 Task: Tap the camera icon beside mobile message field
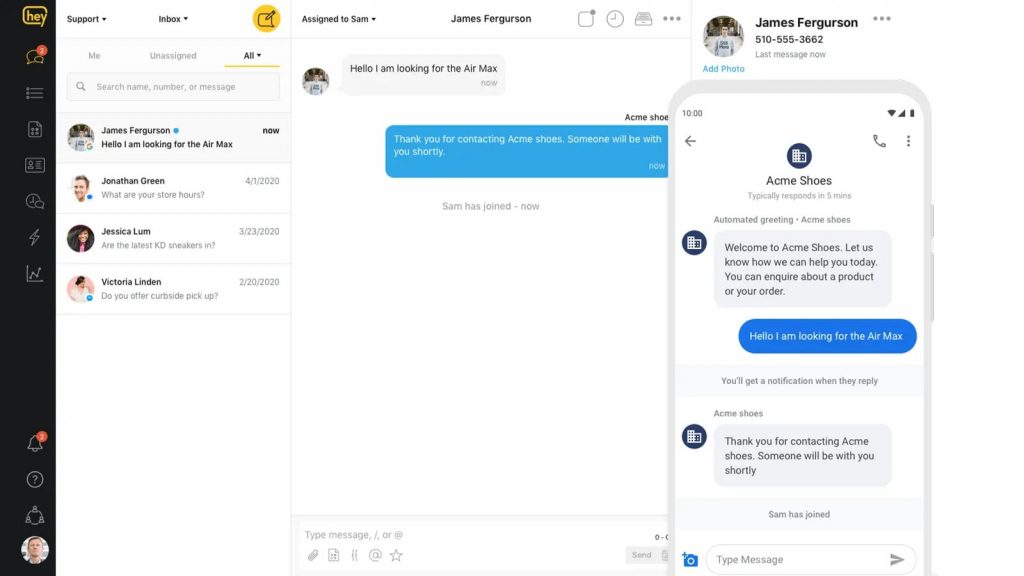pyautogui.click(x=689, y=560)
